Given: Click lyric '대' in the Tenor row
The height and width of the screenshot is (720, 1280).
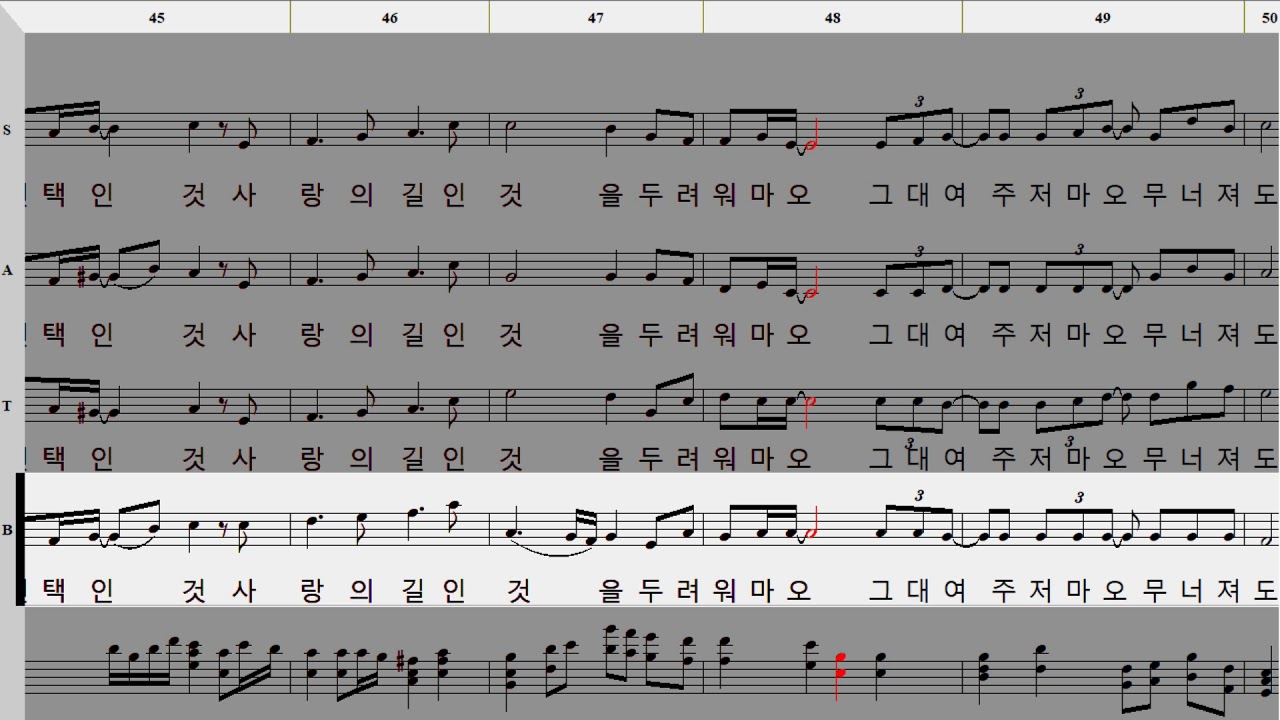Looking at the screenshot, I should coord(918,458).
